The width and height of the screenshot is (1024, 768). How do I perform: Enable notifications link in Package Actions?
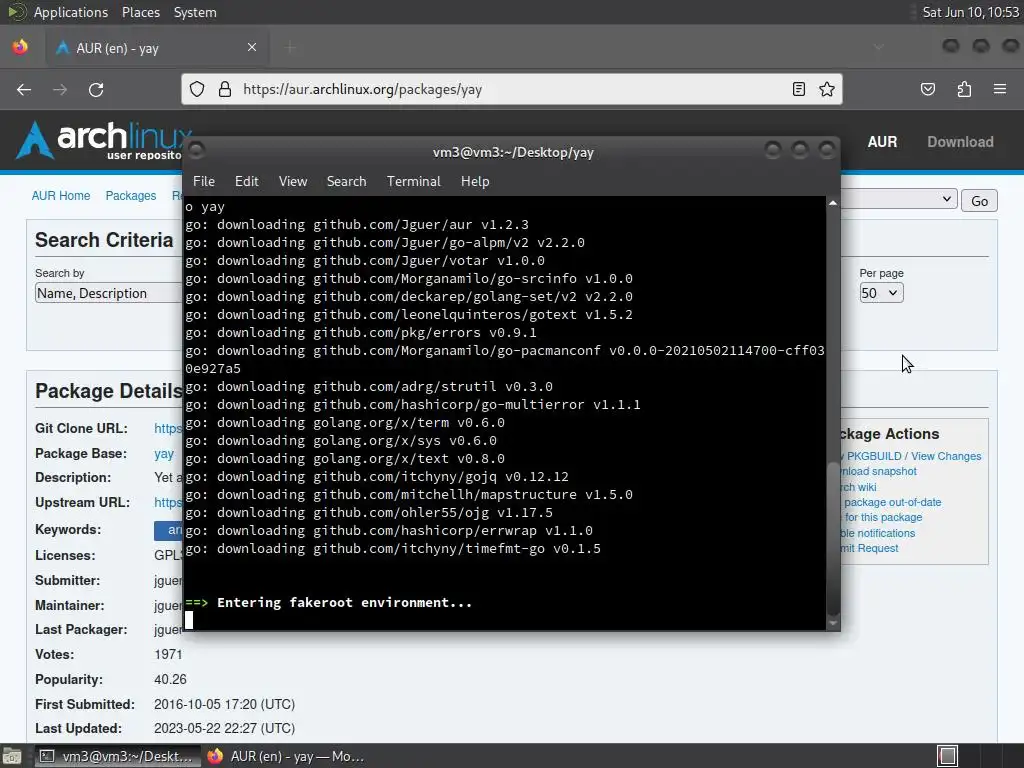coord(878,533)
